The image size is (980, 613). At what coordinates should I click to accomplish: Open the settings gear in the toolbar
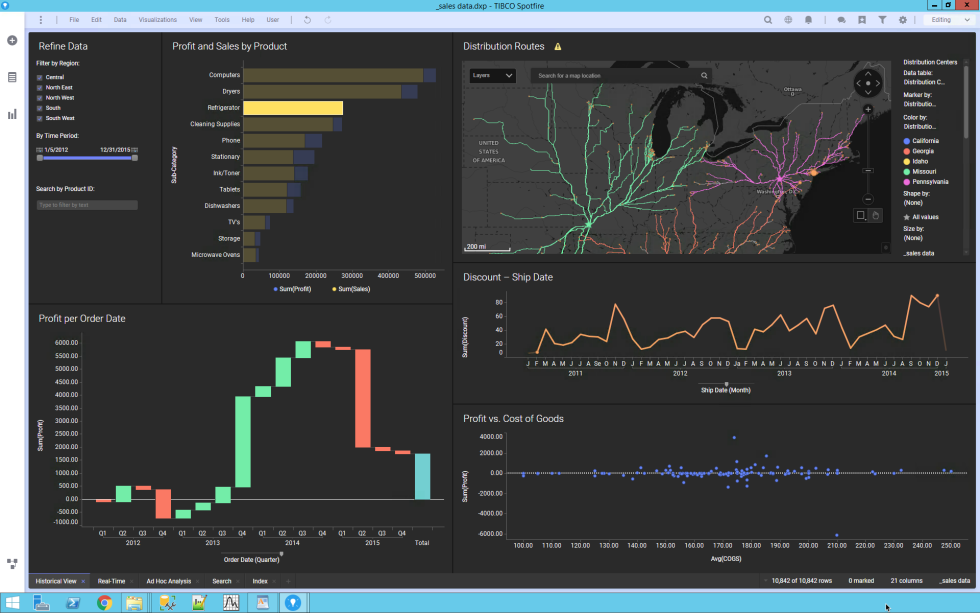click(903, 19)
